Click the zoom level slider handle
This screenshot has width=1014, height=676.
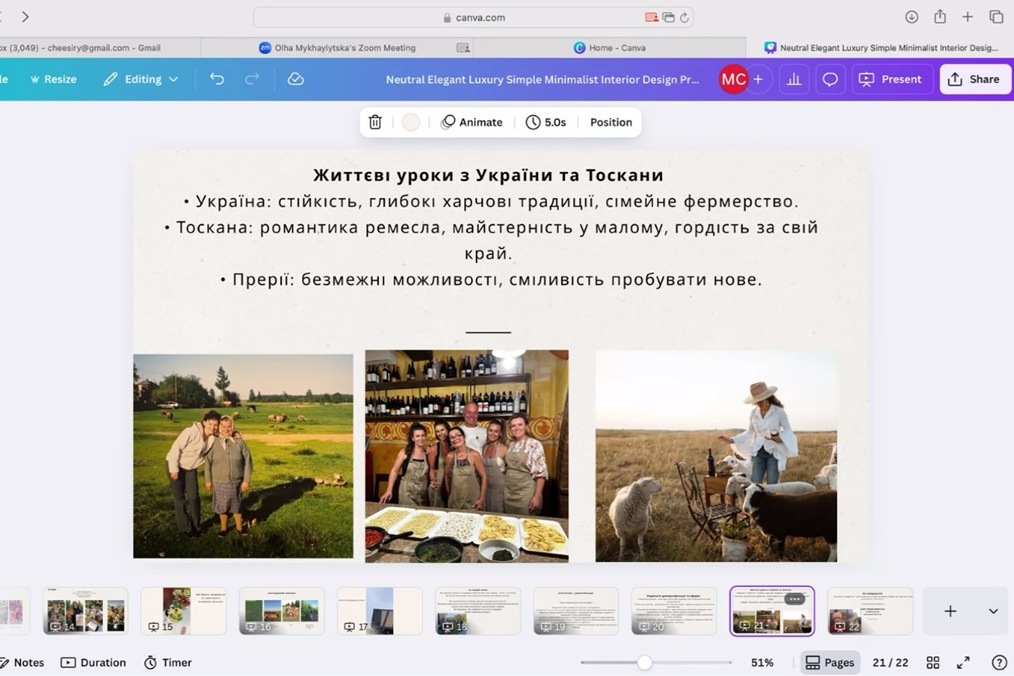point(645,662)
